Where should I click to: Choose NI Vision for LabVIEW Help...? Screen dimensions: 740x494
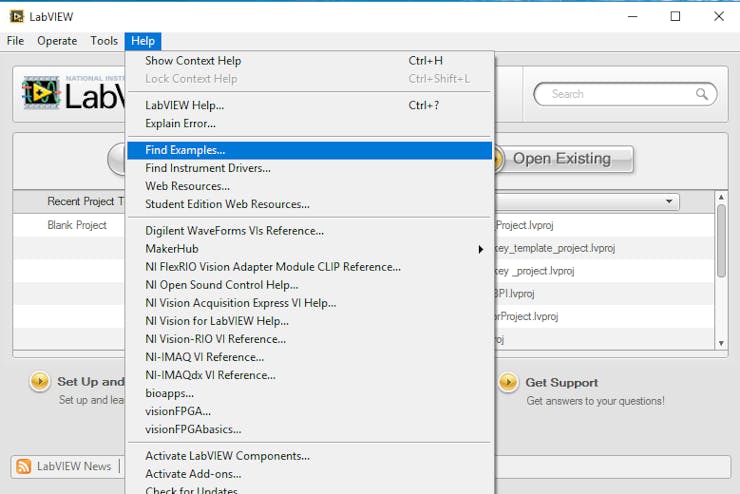tap(309, 321)
